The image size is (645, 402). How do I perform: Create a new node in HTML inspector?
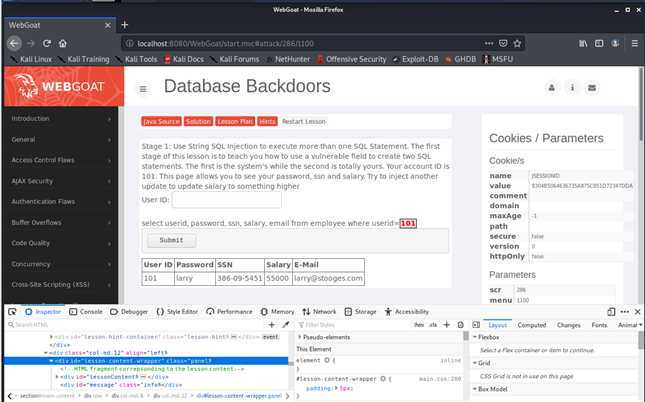pyautogui.click(x=271, y=325)
